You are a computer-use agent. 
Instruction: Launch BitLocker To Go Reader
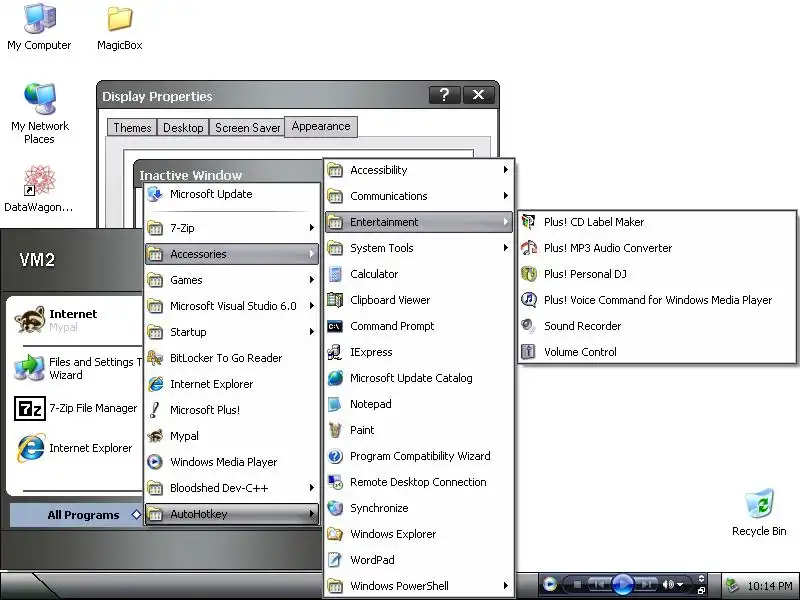click(232, 358)
